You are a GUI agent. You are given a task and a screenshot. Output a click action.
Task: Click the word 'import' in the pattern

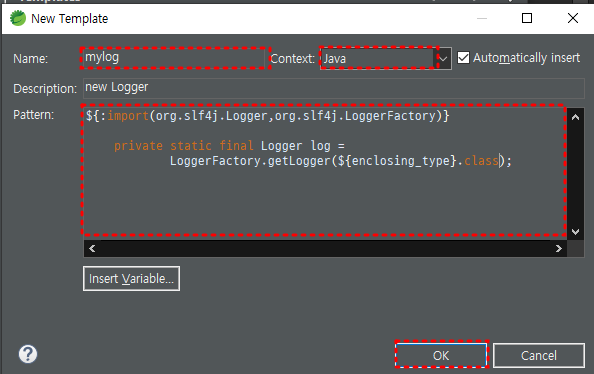(x=128, y=116)
